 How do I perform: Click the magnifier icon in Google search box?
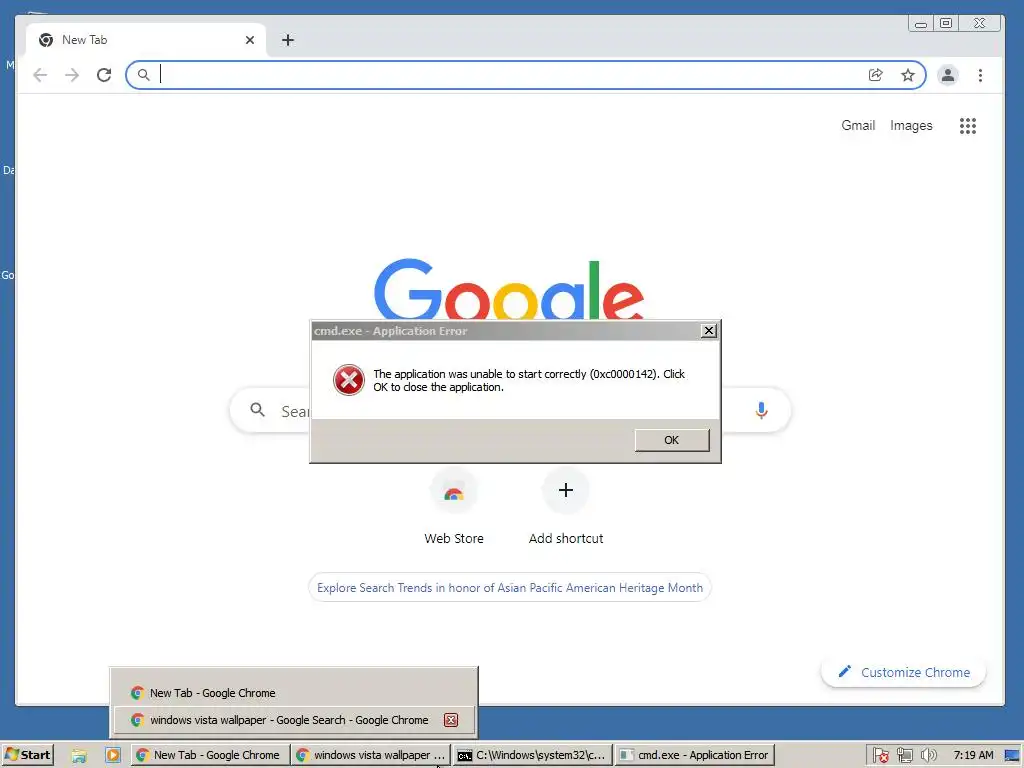tap(257, 410)
